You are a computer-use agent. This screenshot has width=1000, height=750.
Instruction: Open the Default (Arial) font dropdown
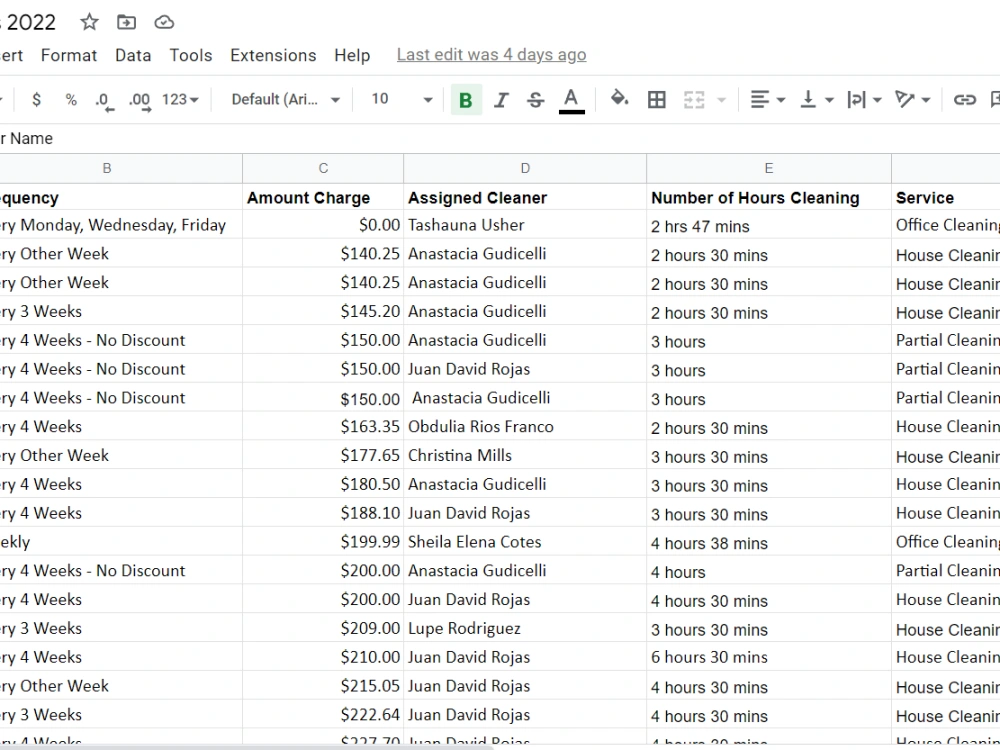click(x=285, y=99)
